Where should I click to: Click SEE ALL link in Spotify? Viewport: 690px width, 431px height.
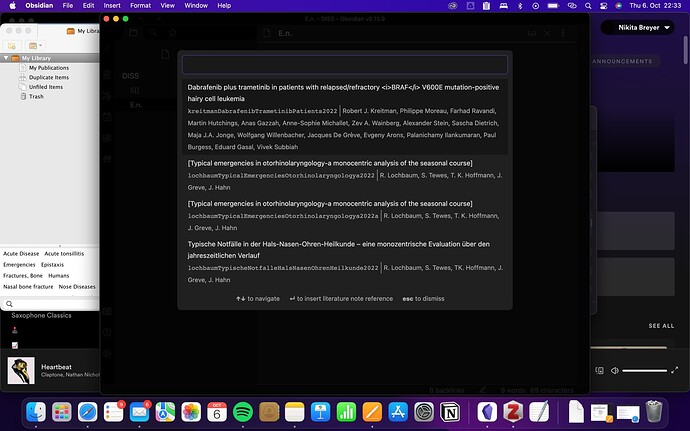[x=661, y=326]
